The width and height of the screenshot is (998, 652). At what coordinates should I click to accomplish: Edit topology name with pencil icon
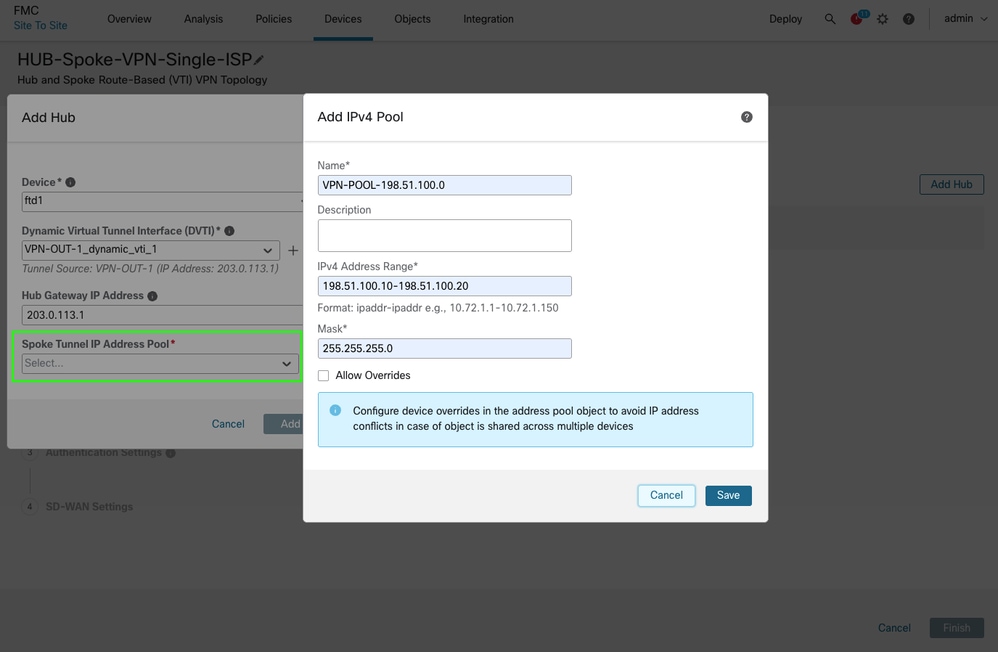tap(260, 60)
